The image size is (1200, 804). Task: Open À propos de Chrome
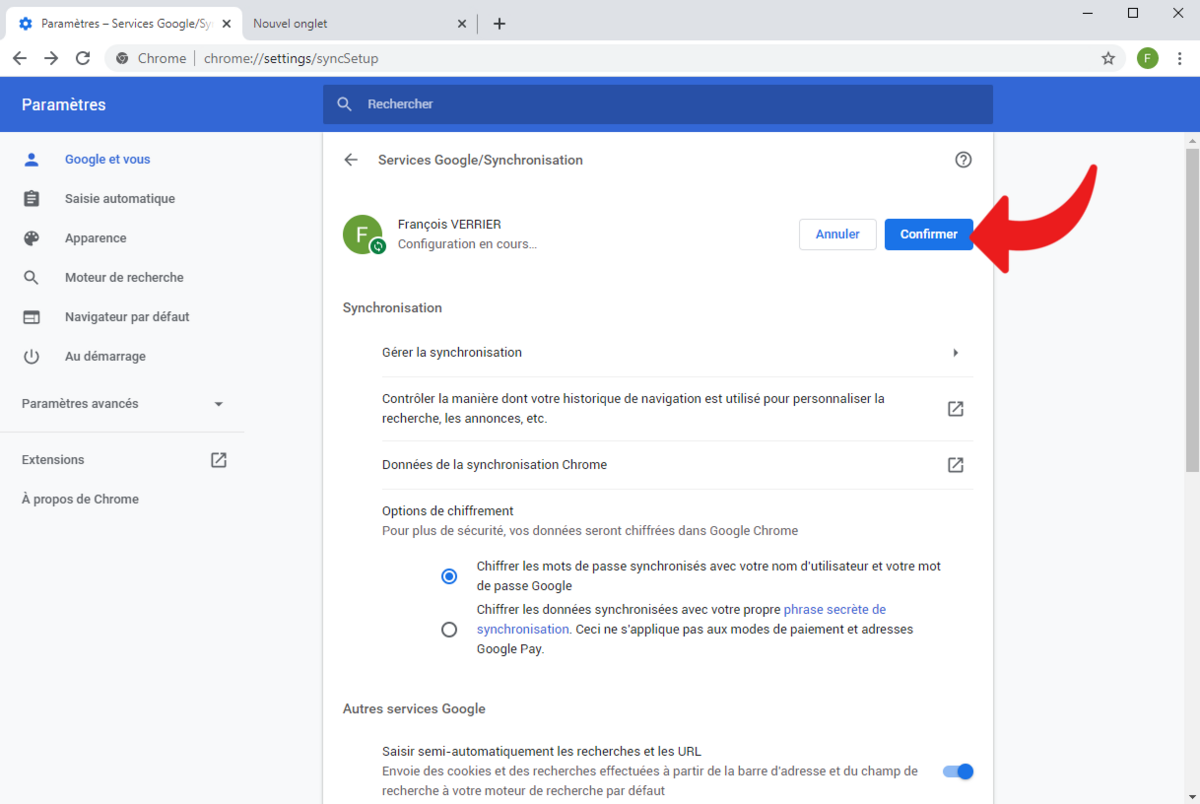pos(80,499)
